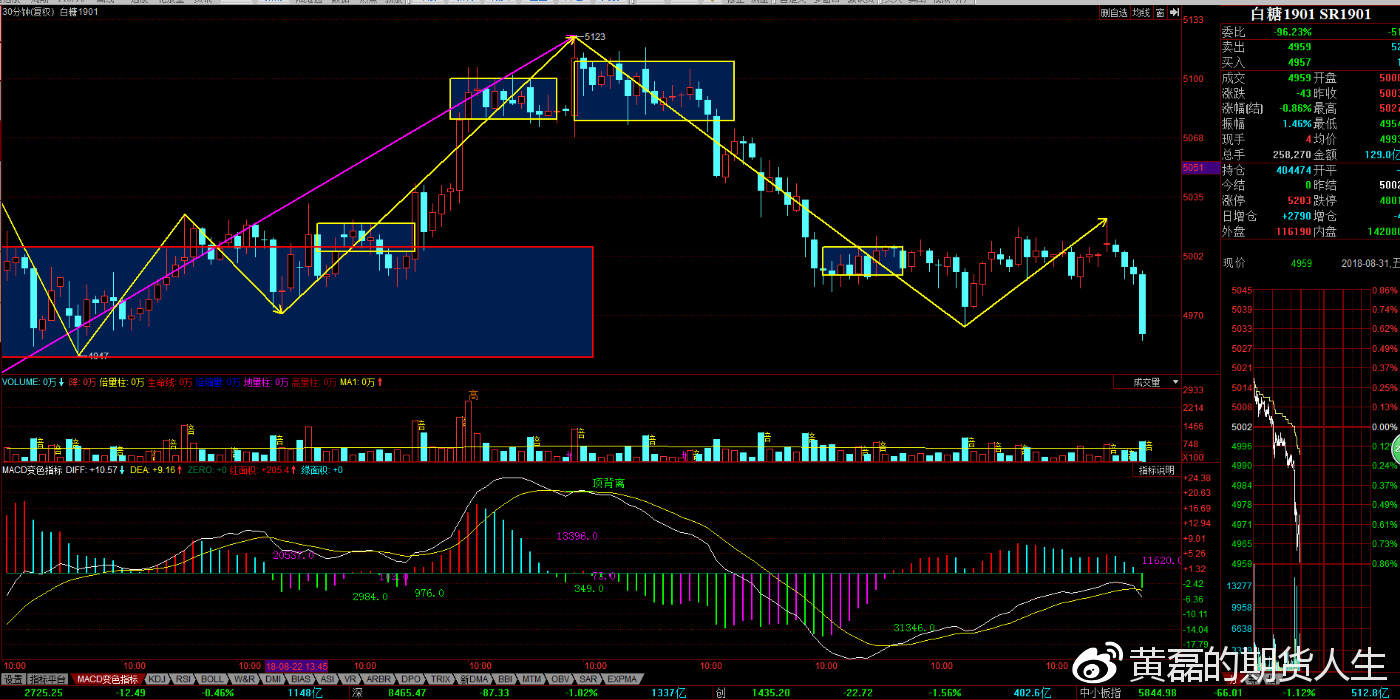This screenshot has height=700, width=1400.
Task: Switch to the DMI indicator tab
Action: pyautogui.click(x=272, y=679)
